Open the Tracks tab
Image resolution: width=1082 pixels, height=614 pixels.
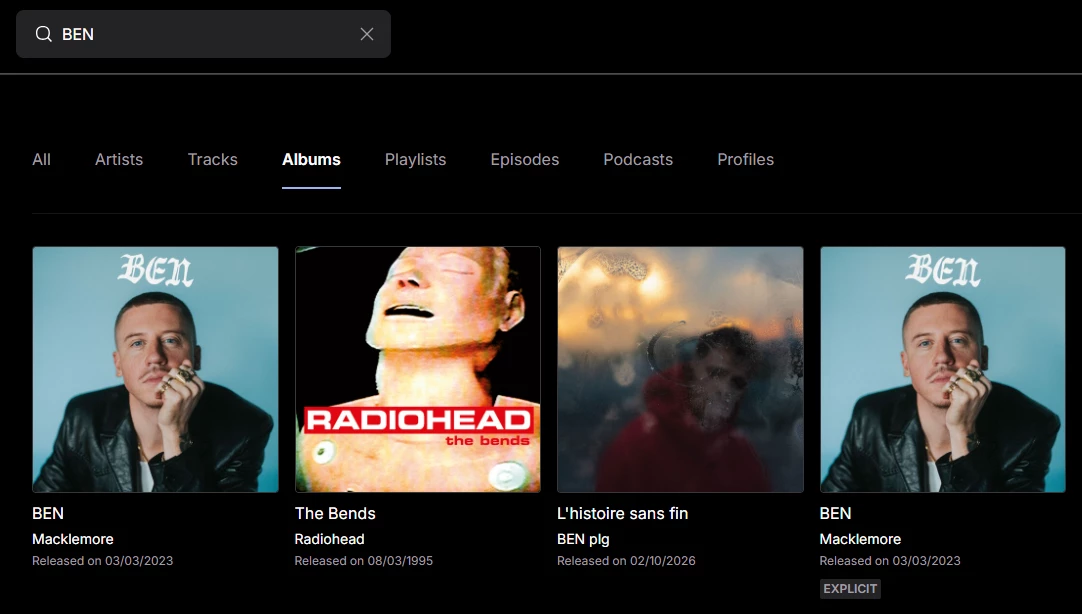pos(213,159)
